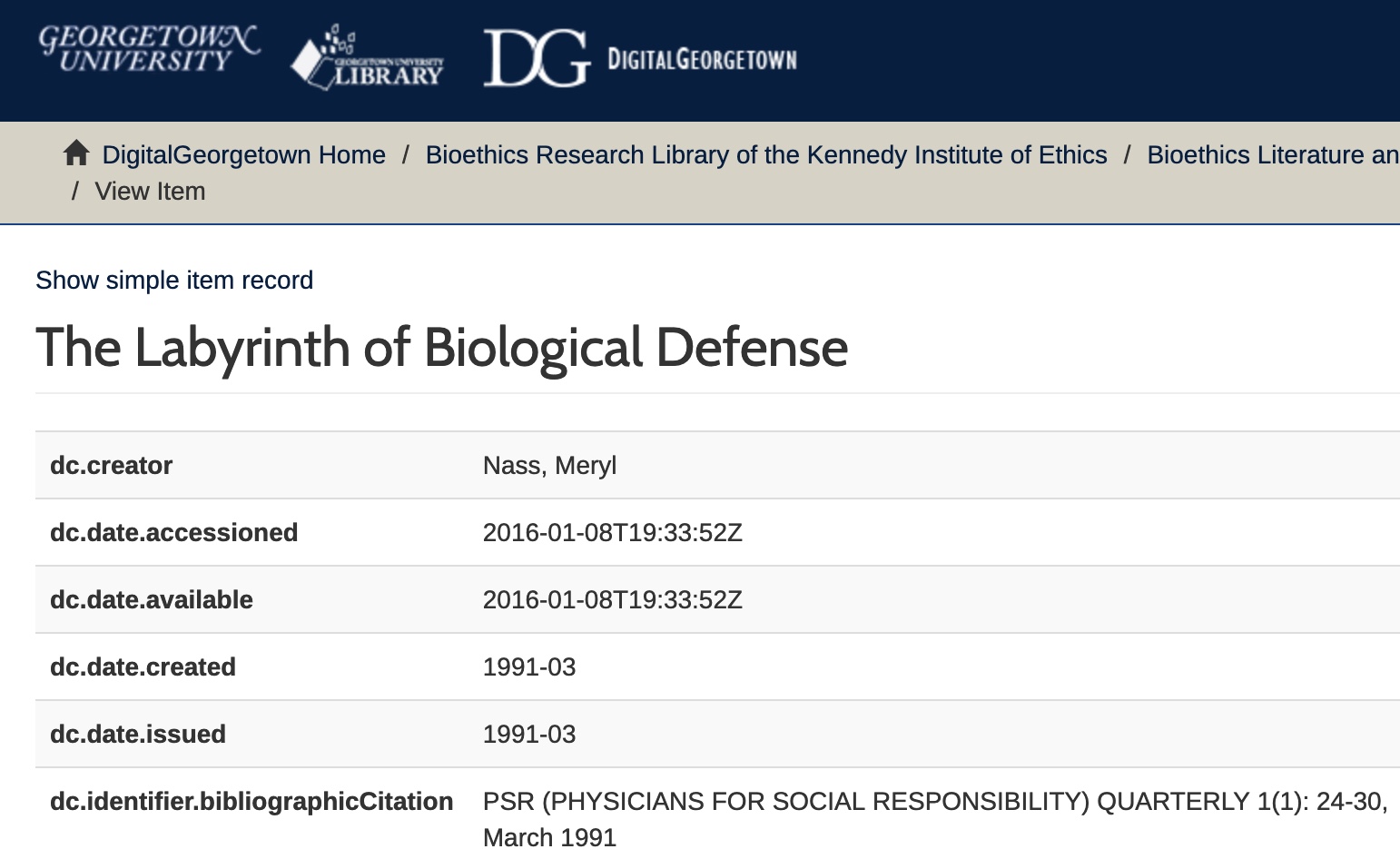The height and width of the screenshot is (859, 1400).
Task: Click the title The Labyrinth of Biological Defense
Action: click(441, 348)
